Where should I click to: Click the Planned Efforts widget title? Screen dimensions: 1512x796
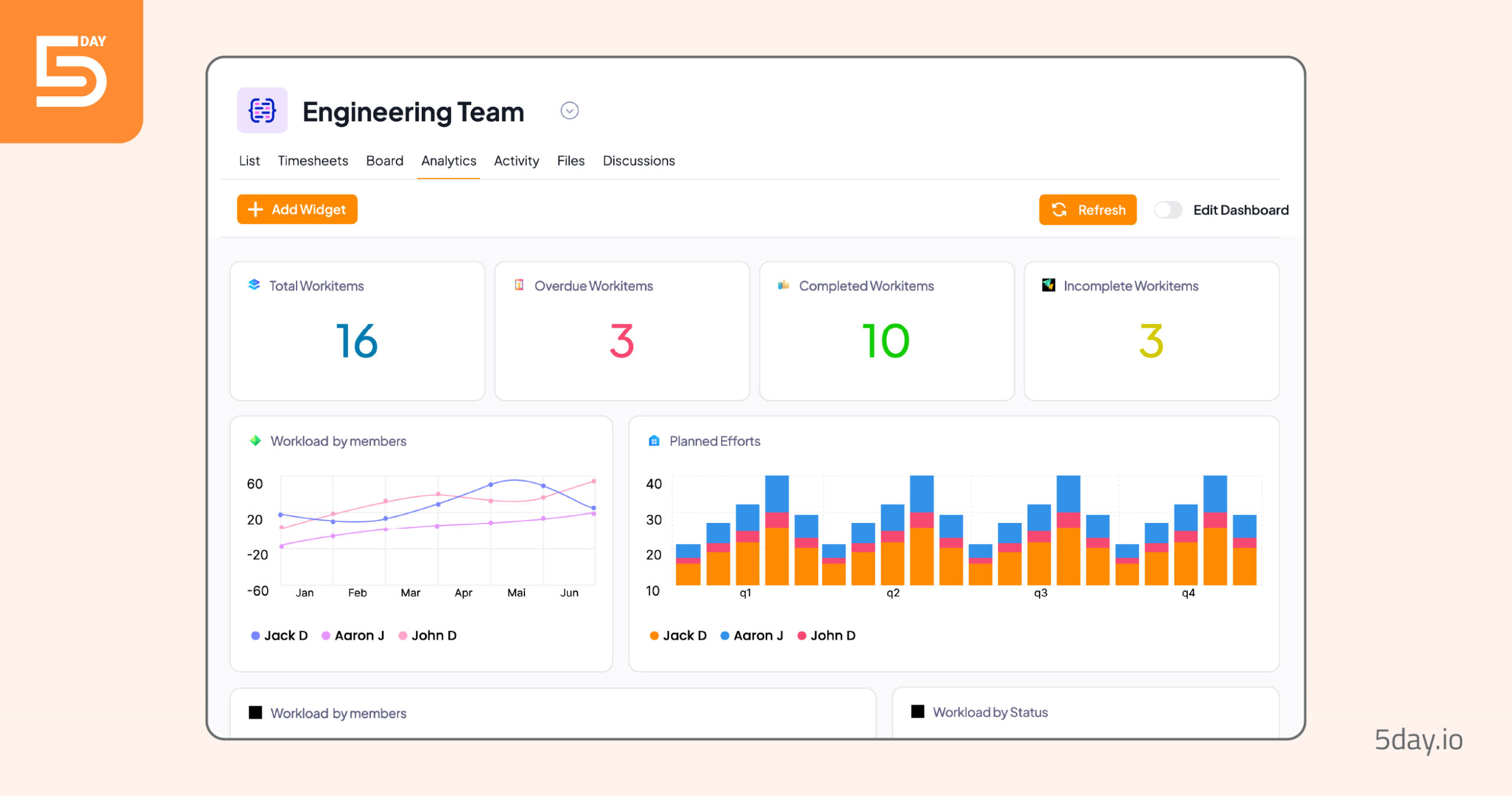click(x=715, y=441)
